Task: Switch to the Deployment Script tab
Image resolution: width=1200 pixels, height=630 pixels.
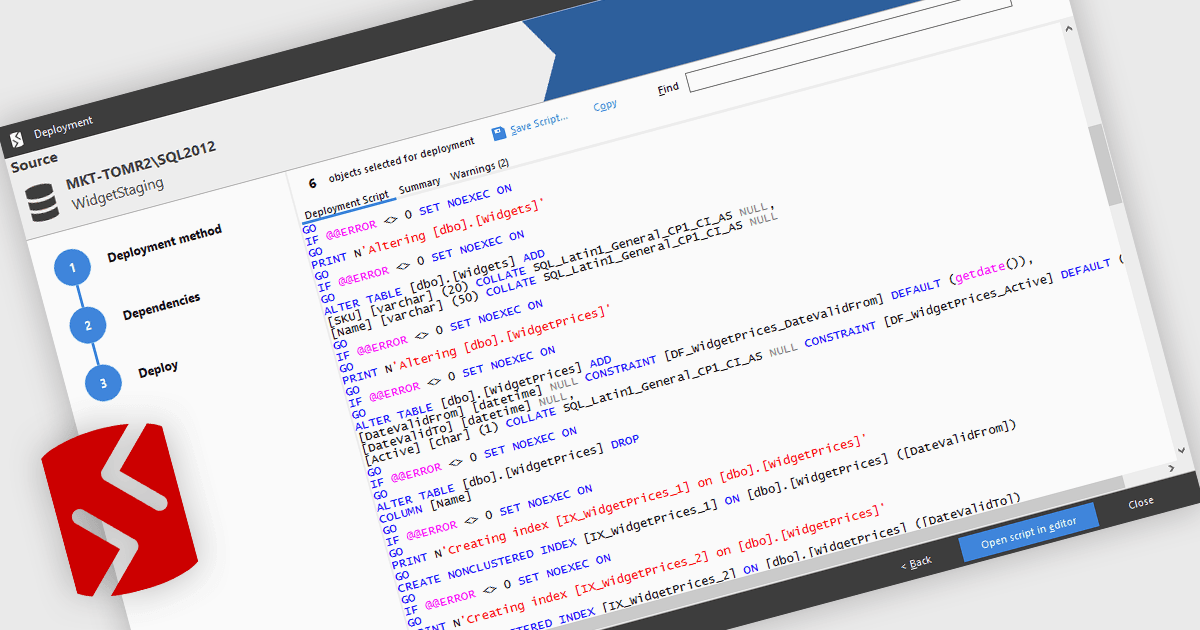Action: [346, 204]
